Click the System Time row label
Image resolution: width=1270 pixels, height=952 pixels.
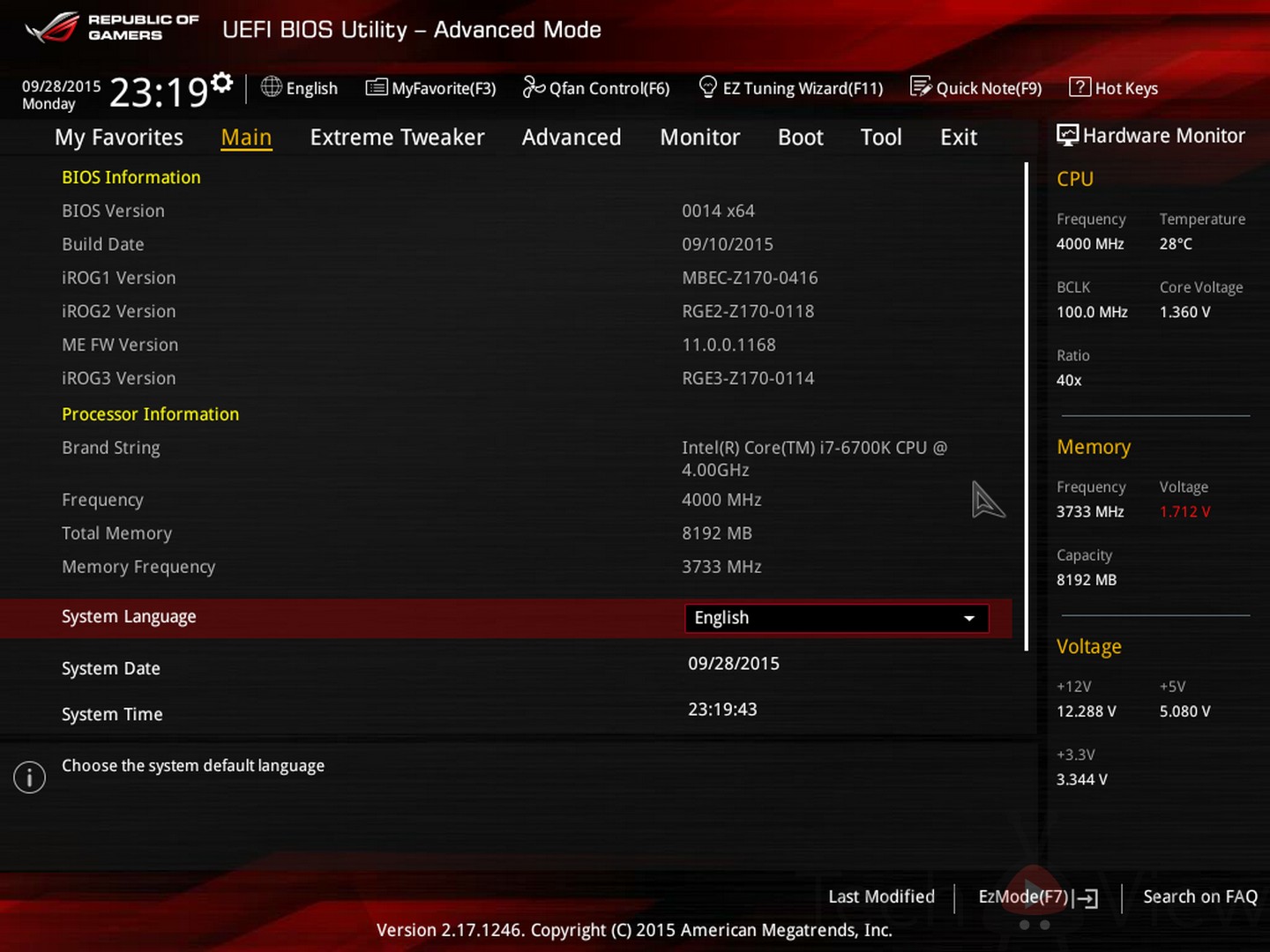112,715
